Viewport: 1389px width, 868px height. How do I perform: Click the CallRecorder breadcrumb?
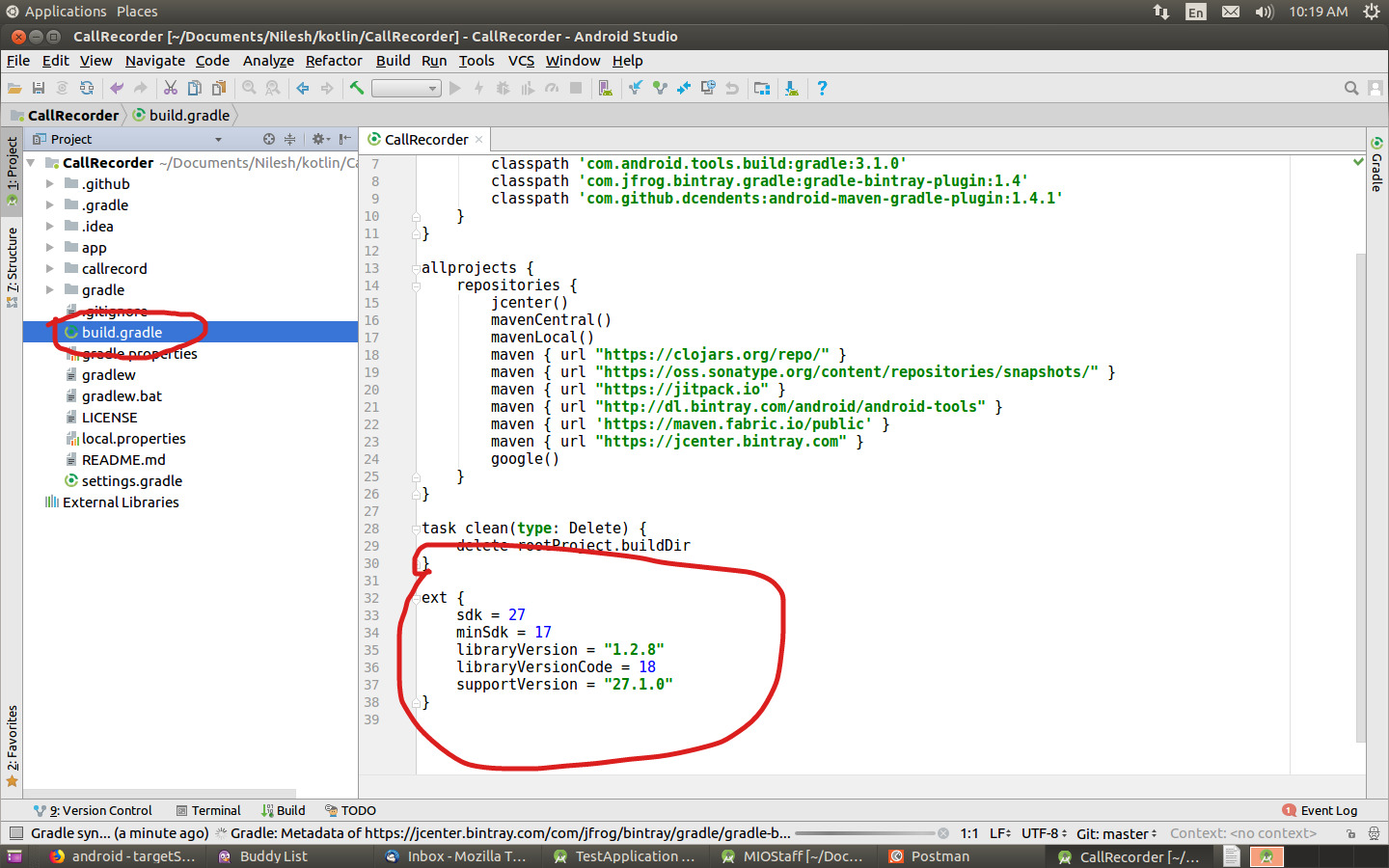click(x=65, y=115)
